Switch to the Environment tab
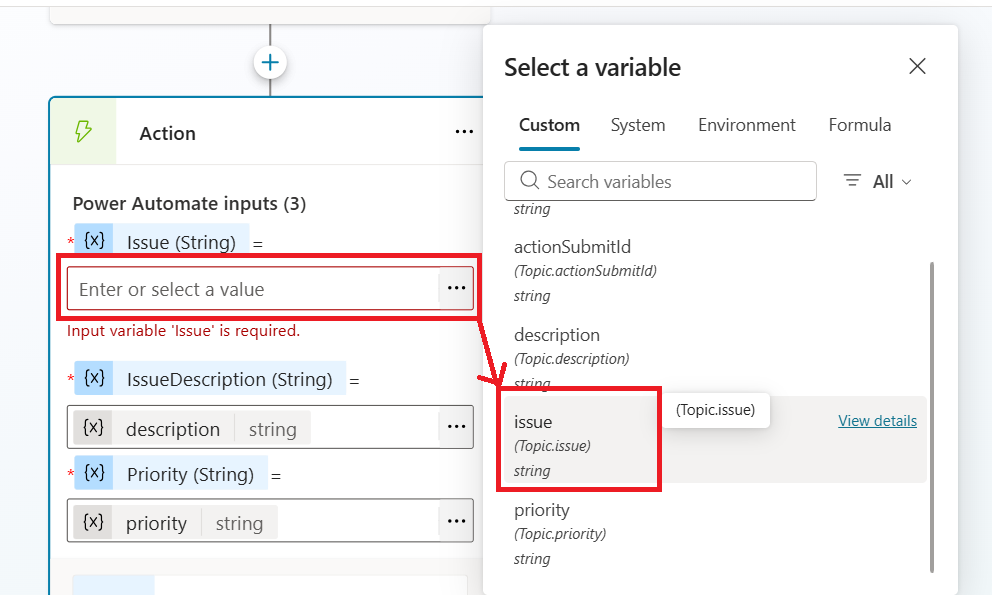 tap(747, 125)
